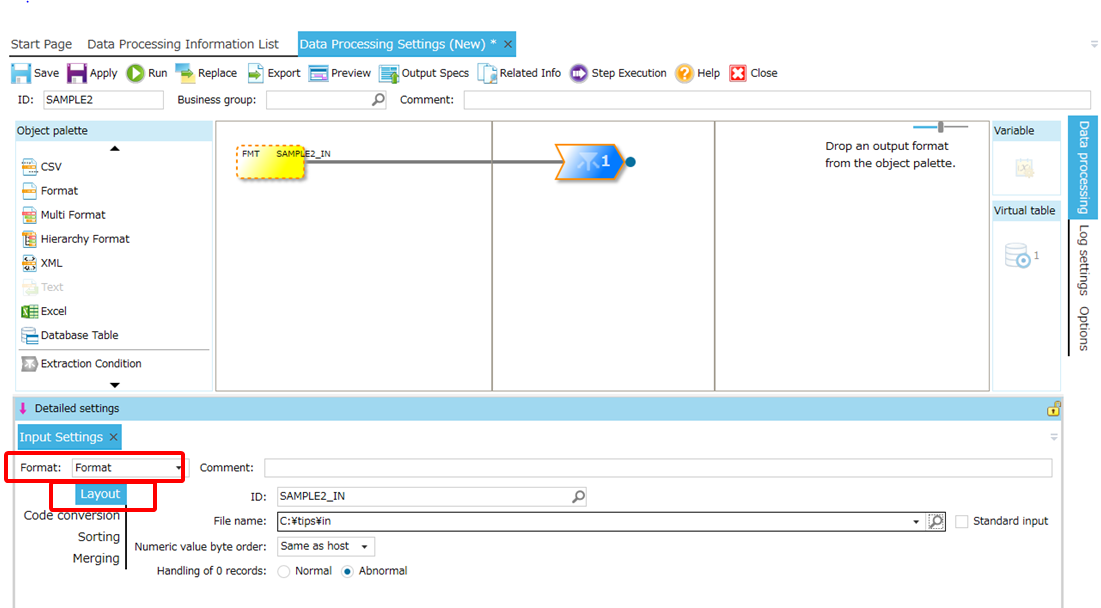Enable the Standard input checkbox
This screenshot has height=608, width=1101.
962,521
